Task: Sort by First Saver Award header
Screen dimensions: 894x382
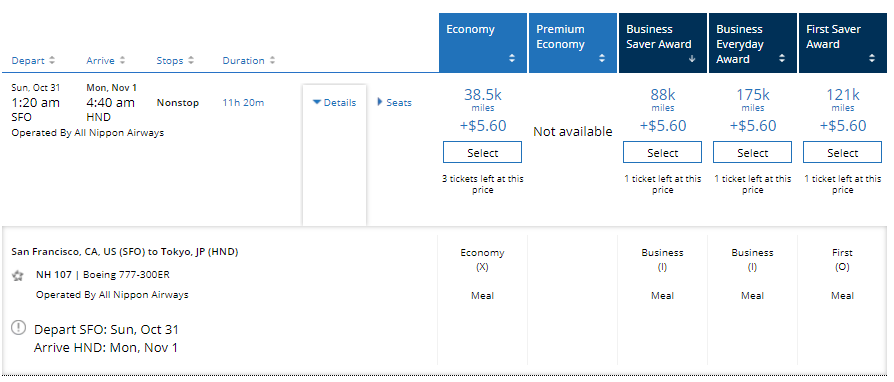Action: pyautogui.click(x=843, y=43)
